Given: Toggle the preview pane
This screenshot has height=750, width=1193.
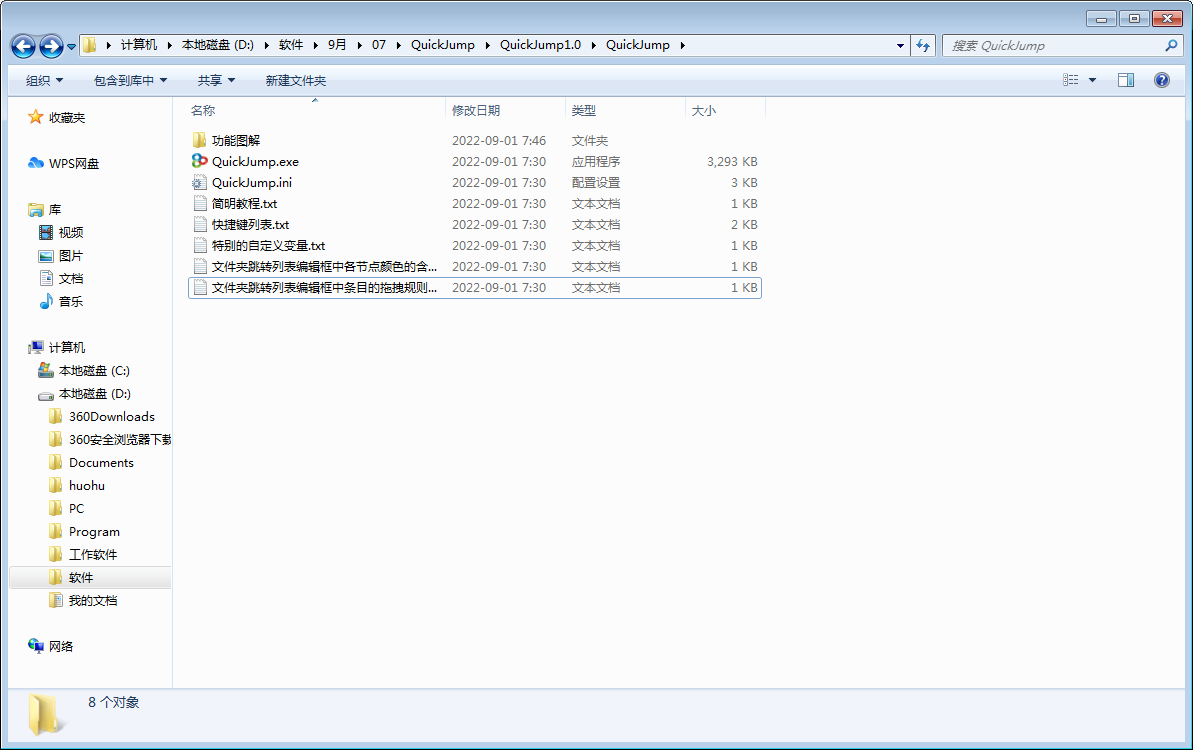Looking at the screenshot, I should coord(1125,79).
